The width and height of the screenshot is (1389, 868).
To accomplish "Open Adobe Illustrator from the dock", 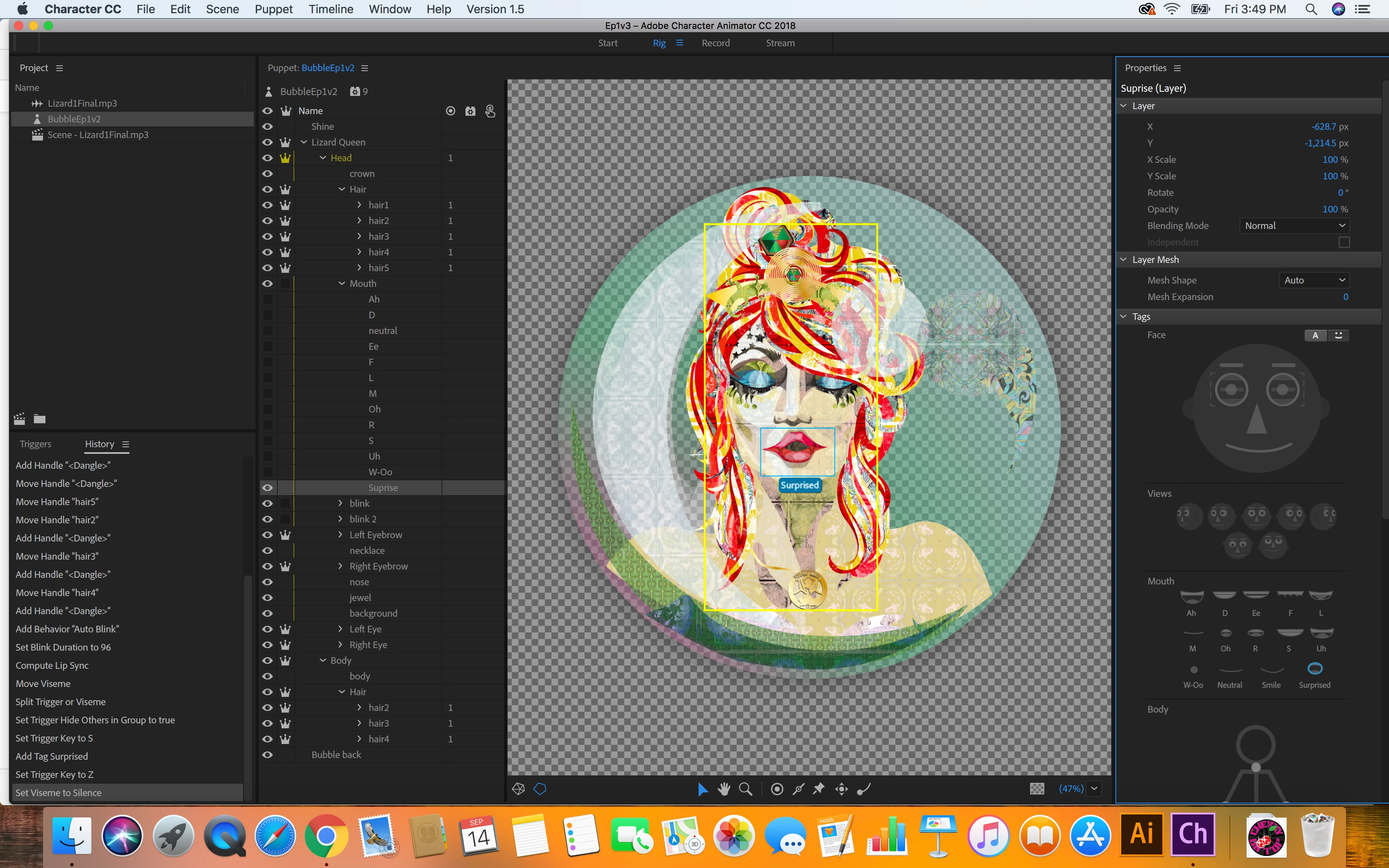I will (1141, 835).
